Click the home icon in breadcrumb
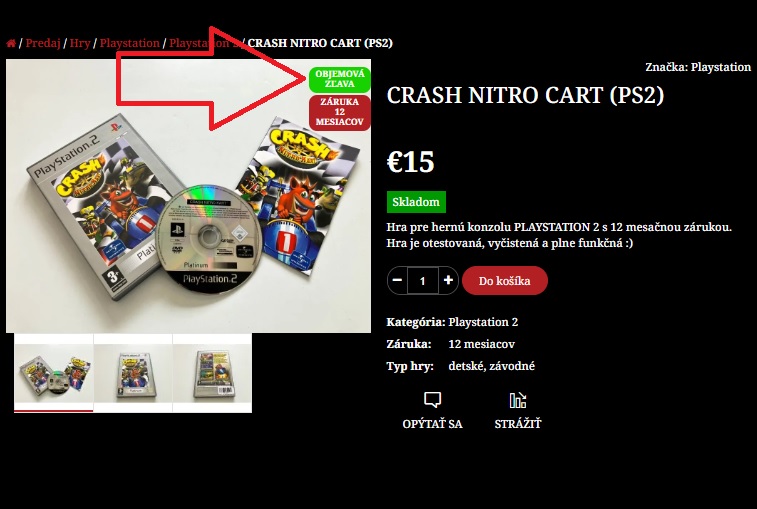Screen dimensions: 757x509 click(x=11, y=43)
